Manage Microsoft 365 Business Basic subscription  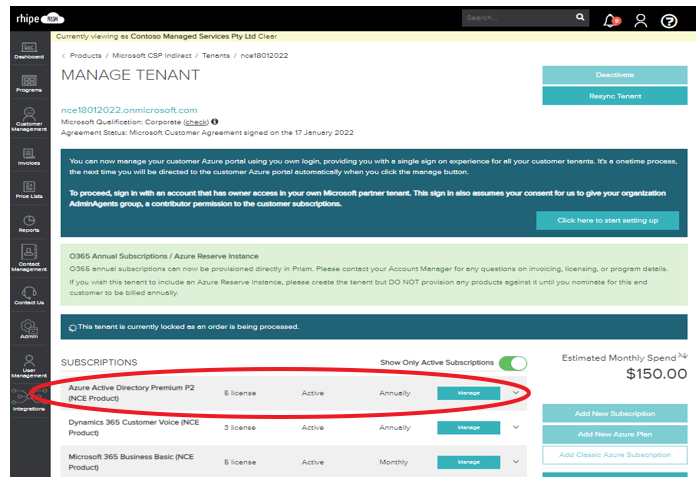click(x=469, y=462)
